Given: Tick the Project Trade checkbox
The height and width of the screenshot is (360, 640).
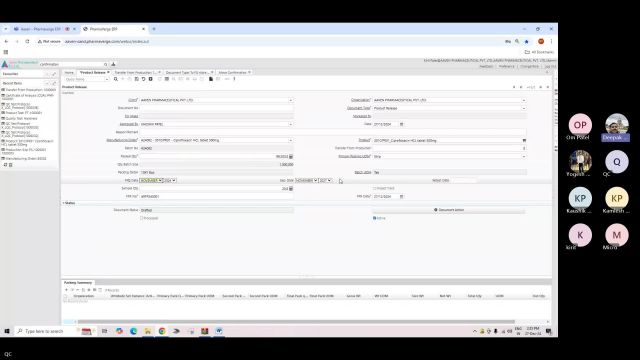Looking at the screenshot, I should point(375,189).
